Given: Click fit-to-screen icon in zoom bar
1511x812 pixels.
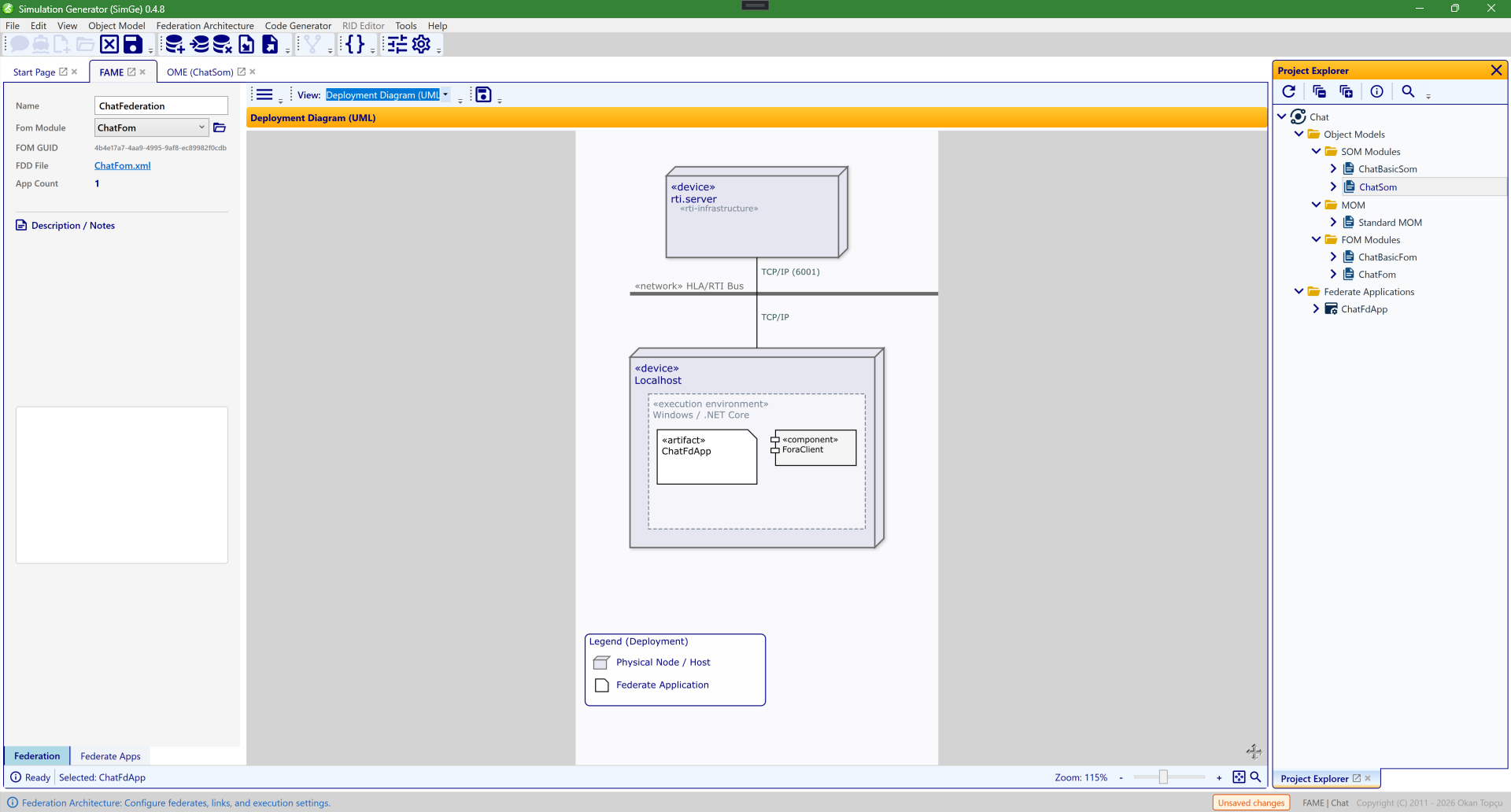Looking at the screenshot, I should point(1239,777).
